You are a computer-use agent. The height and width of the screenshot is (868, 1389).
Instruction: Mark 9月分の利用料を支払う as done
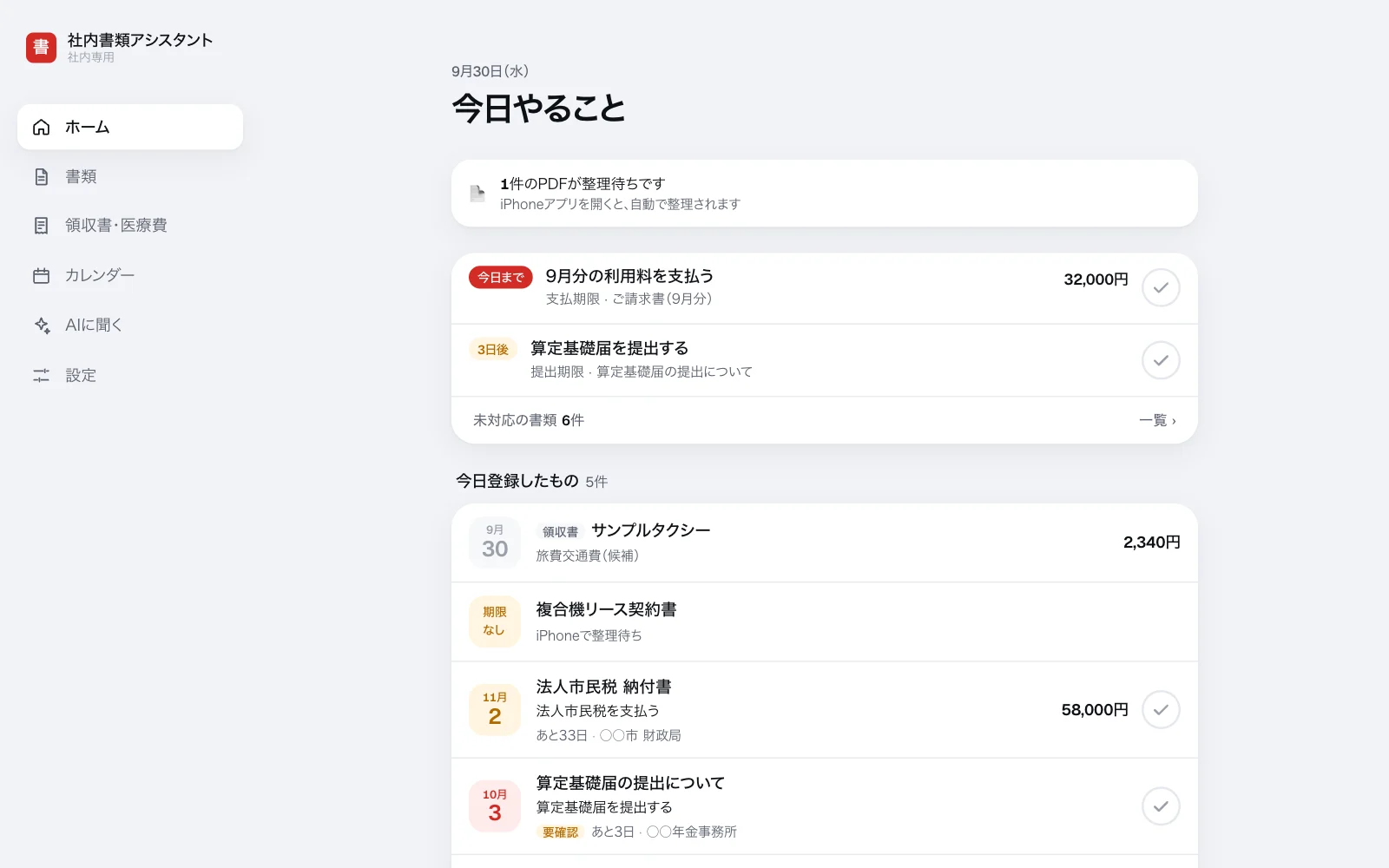click(x=1161, y=288)
